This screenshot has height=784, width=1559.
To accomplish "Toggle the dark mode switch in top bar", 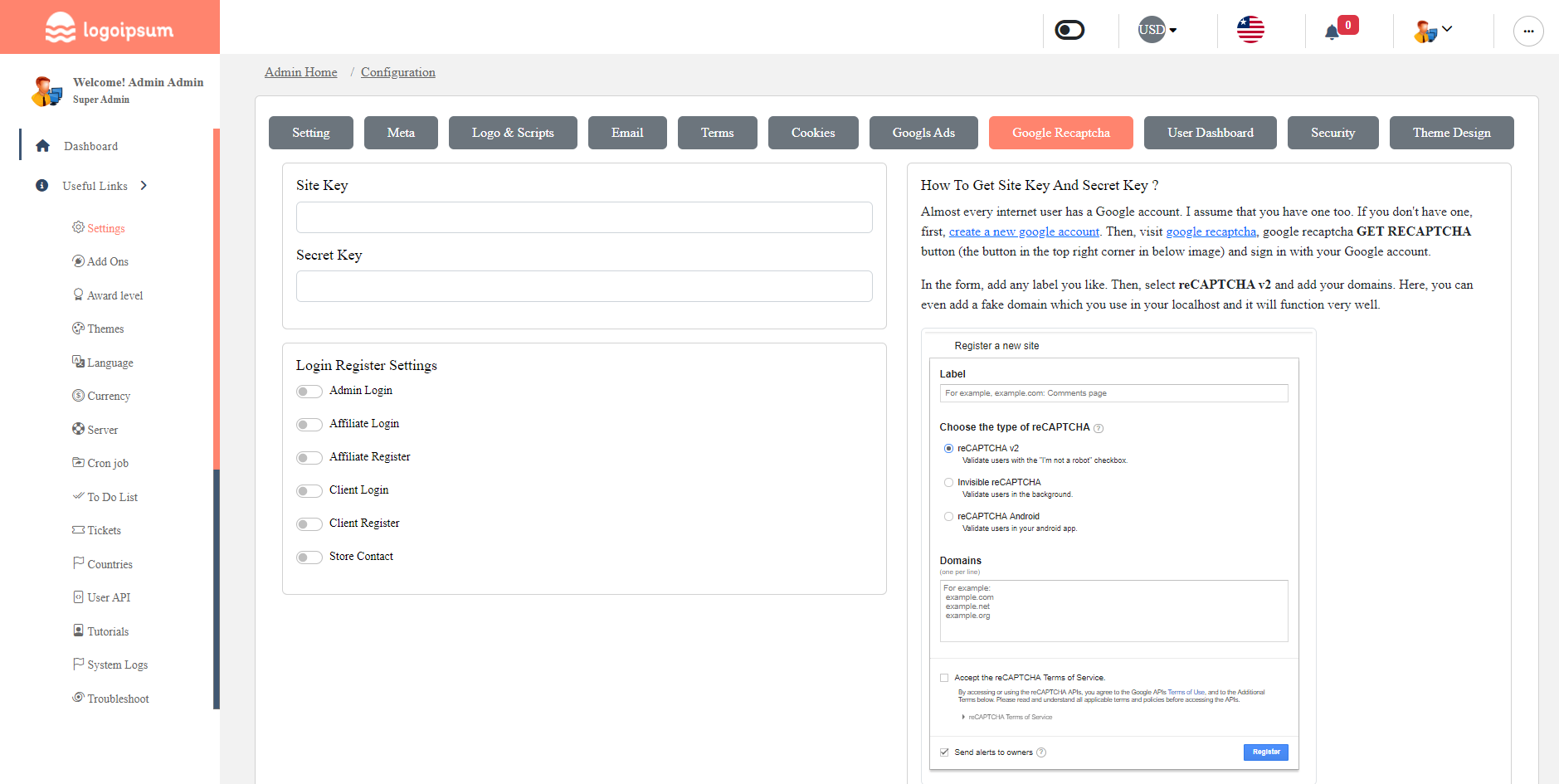I will pyautogui.click(x=1069, y=29).
